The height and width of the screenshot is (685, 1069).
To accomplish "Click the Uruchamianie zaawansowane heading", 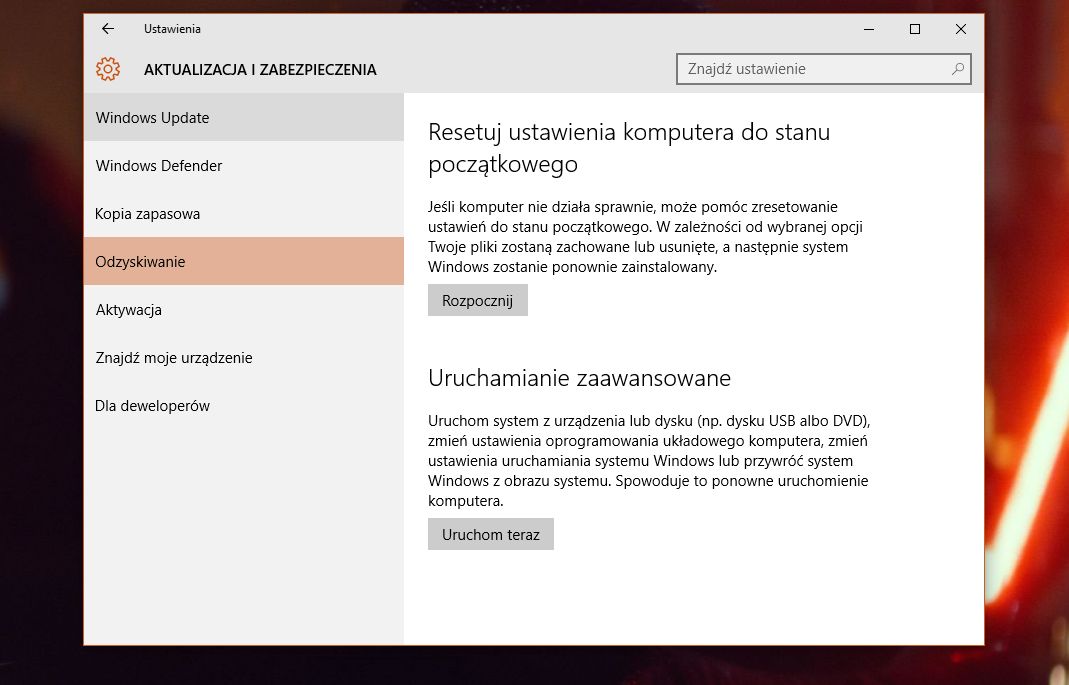I will (x=580, y=378).
